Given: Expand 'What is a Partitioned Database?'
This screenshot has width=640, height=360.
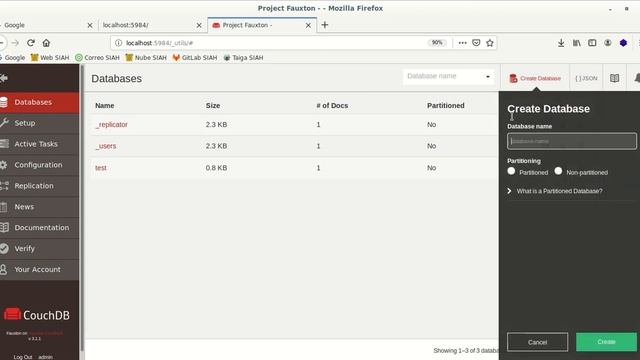Looking at the screenshot, I should [x=555, y=191].
